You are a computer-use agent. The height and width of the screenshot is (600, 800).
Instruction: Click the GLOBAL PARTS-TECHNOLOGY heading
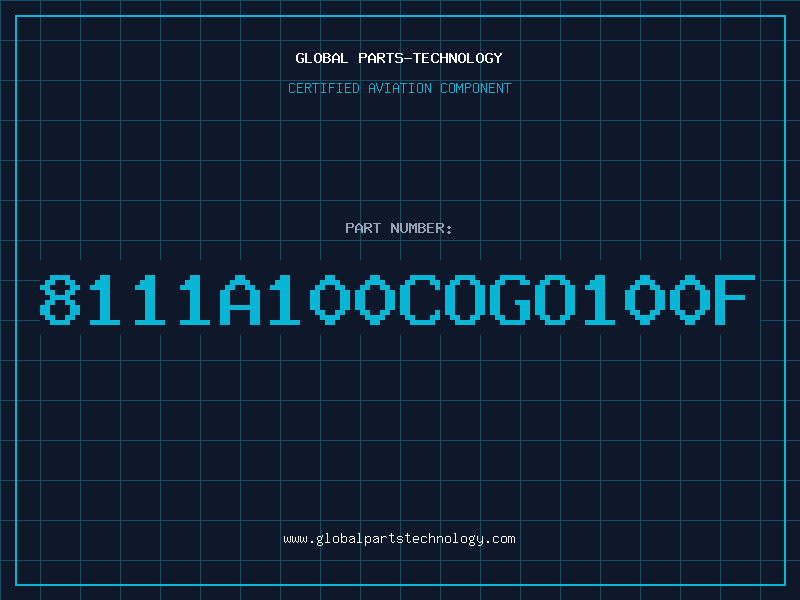(x=399, y=58)
